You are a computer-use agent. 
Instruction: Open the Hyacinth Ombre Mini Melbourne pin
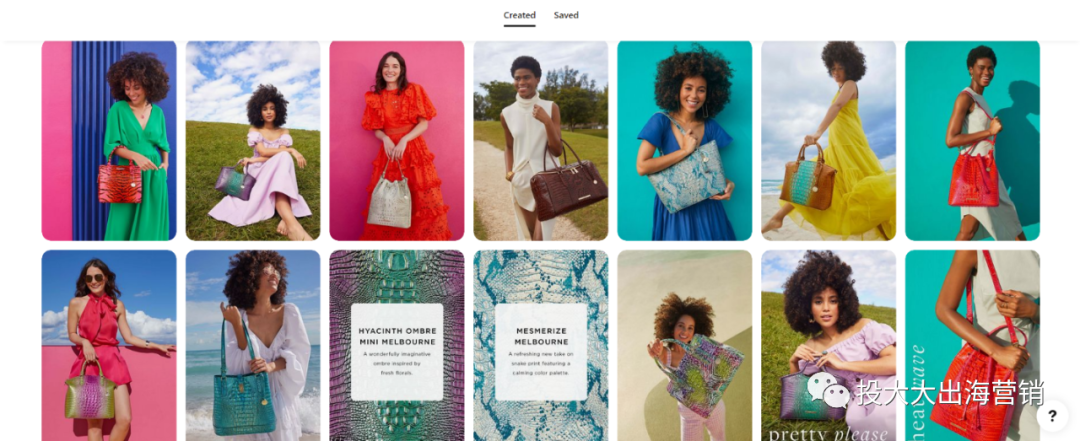[397, 345]
